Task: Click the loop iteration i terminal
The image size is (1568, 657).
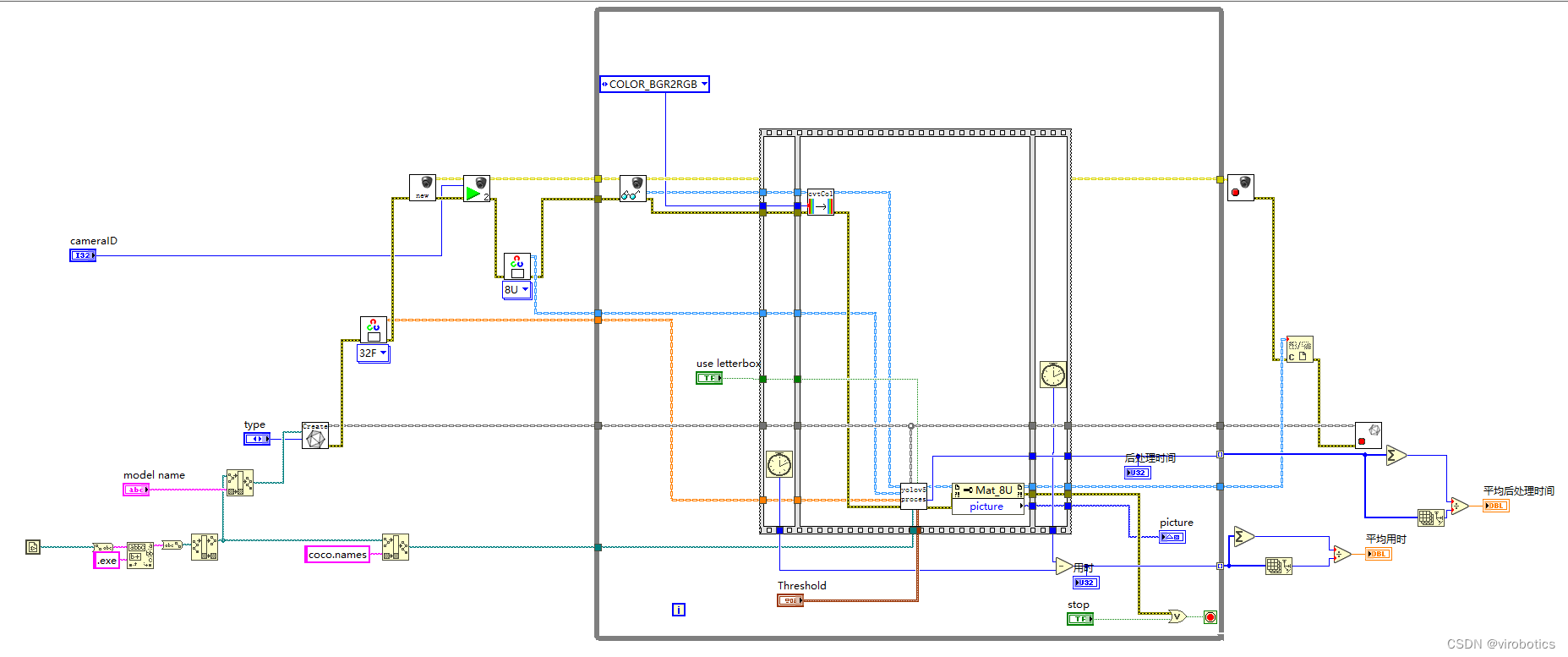Action: coord(679,610)
